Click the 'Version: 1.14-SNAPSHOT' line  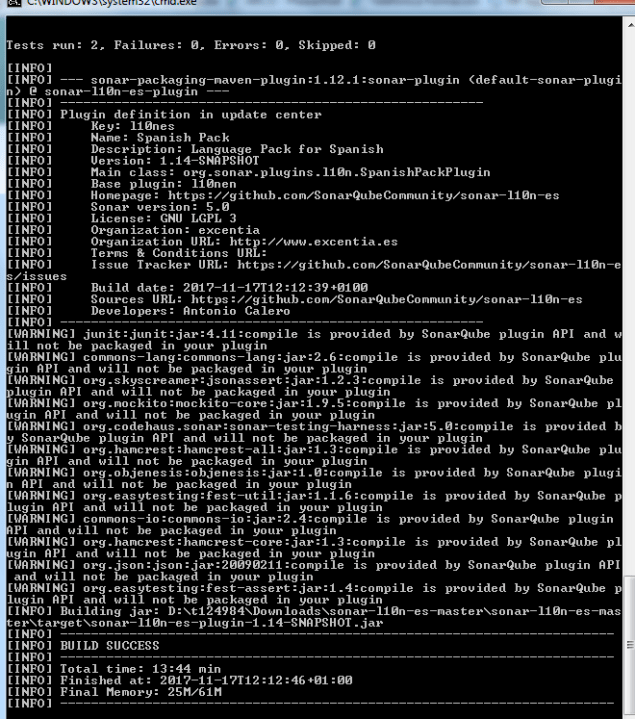pos(175,161)
